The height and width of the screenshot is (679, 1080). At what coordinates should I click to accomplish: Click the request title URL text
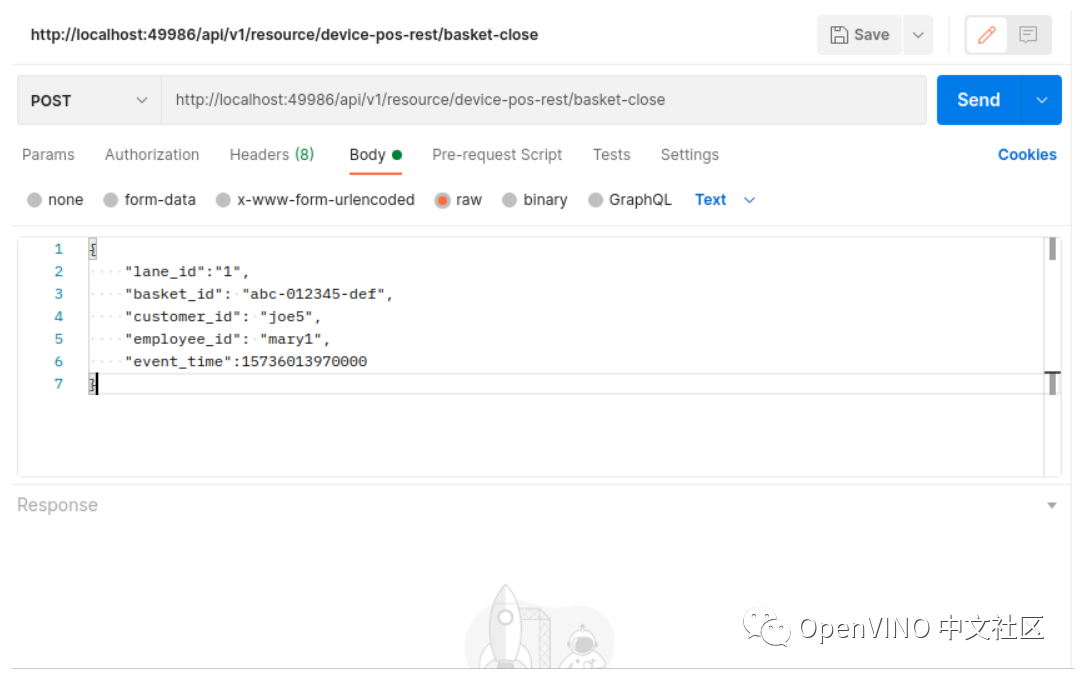coord(284,35)
